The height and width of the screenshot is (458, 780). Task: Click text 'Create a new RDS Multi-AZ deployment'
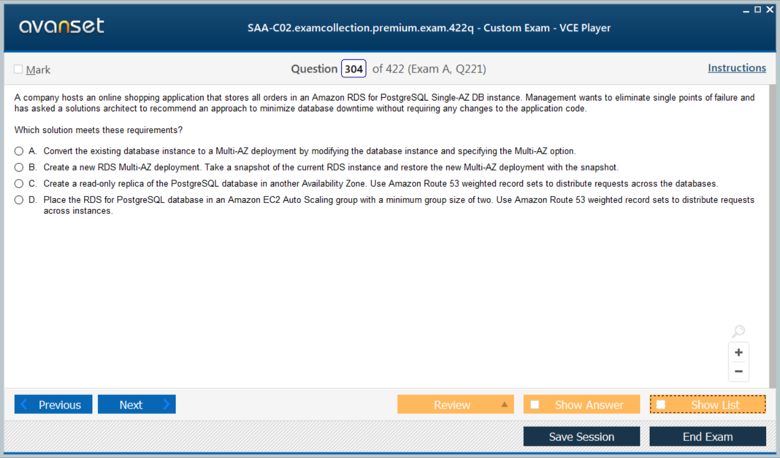122,167
